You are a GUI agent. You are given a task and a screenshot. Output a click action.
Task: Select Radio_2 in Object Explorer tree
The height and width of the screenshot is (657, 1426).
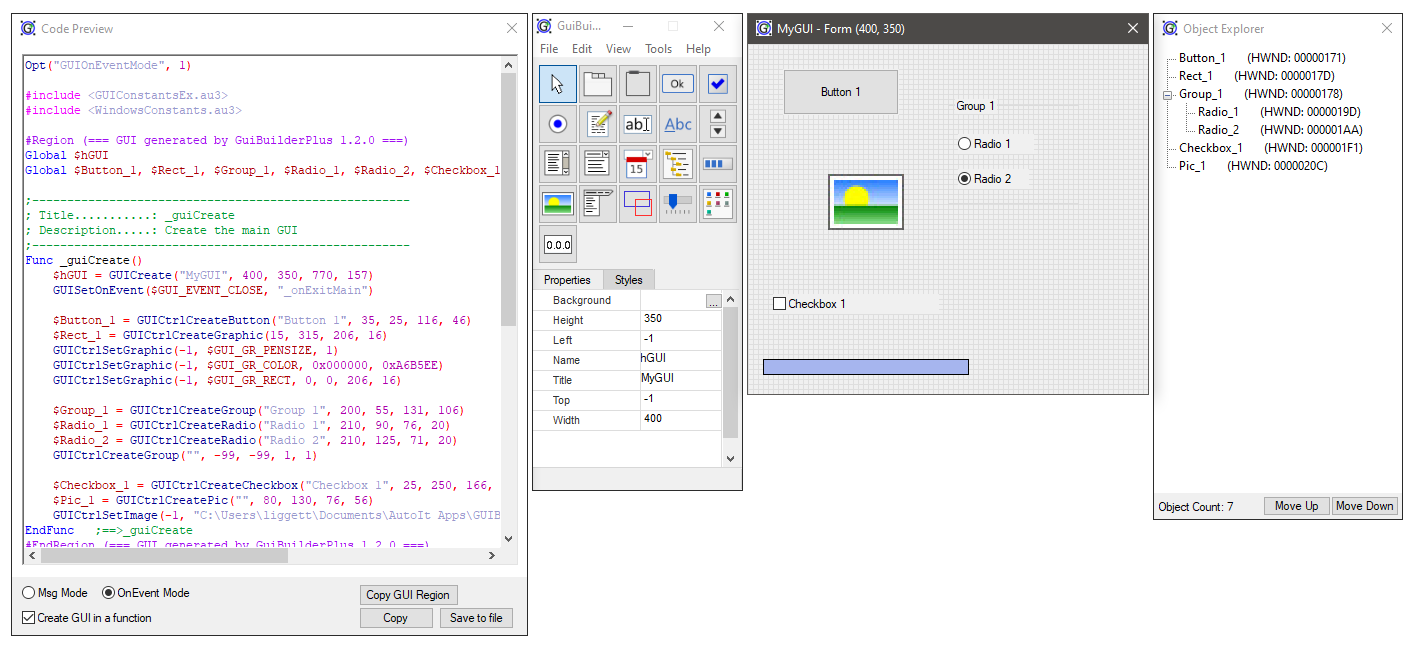click(x=1218, y=130)
